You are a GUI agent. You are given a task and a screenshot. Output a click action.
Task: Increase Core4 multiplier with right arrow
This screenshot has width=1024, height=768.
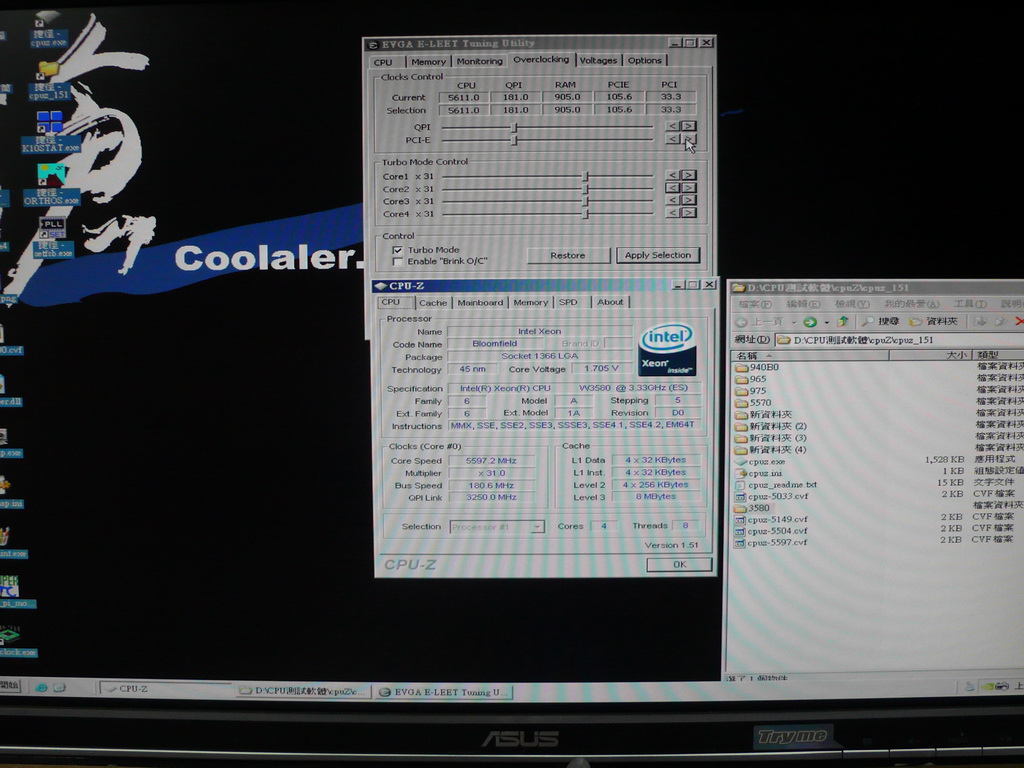point(689,213)
